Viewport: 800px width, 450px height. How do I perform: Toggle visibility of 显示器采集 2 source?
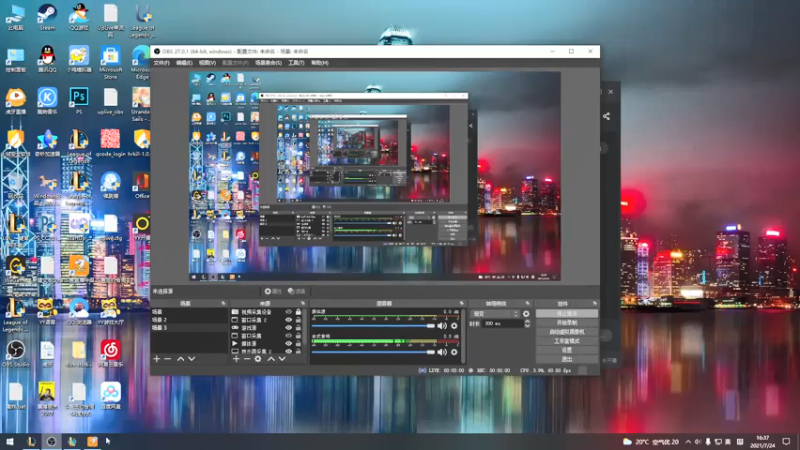(288, 351)
